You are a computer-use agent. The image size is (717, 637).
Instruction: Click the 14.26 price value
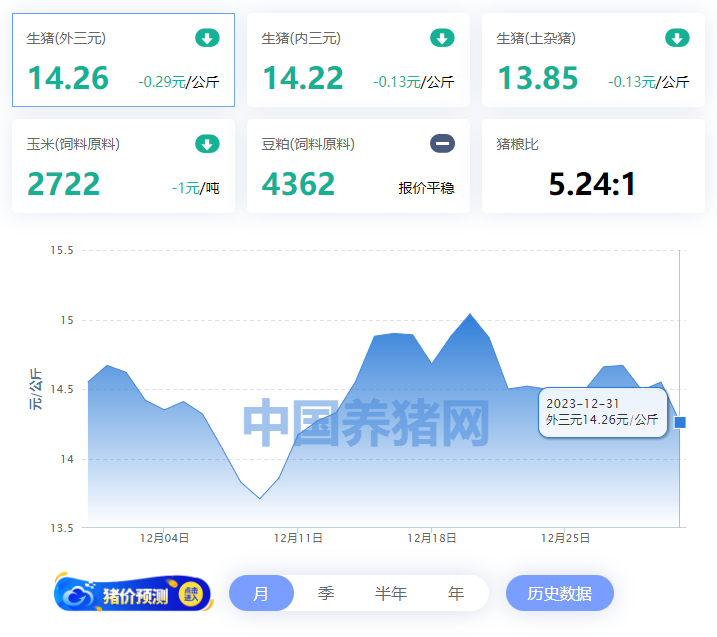click(68, 78)
